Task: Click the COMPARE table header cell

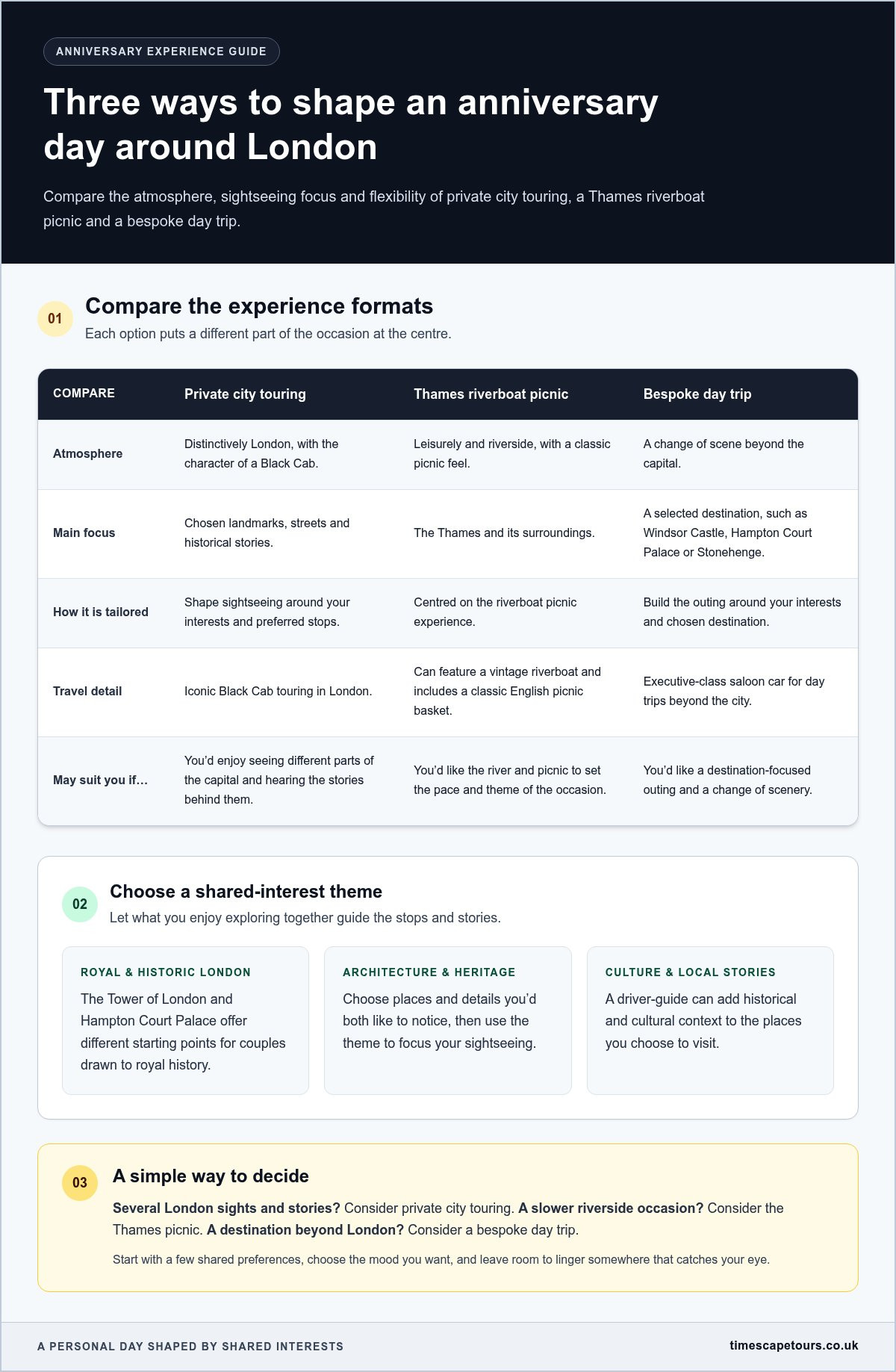Action: tap(84, 393)
